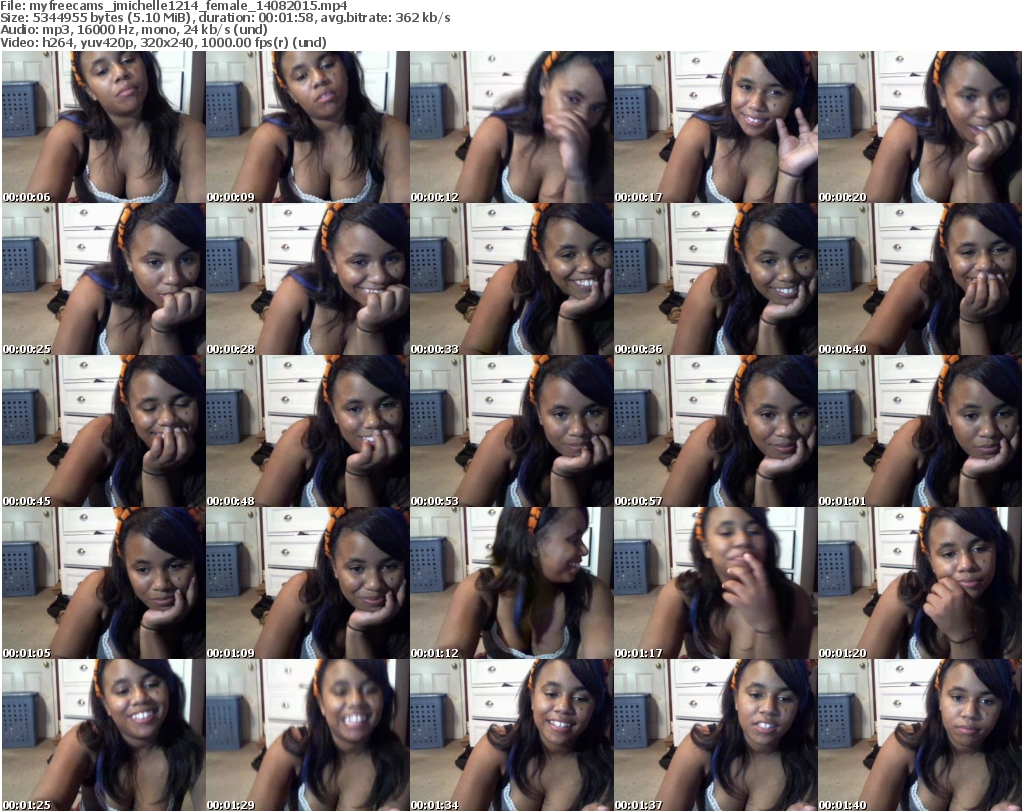Select the thumbnail stamped 00:00:17

(716, 127)
